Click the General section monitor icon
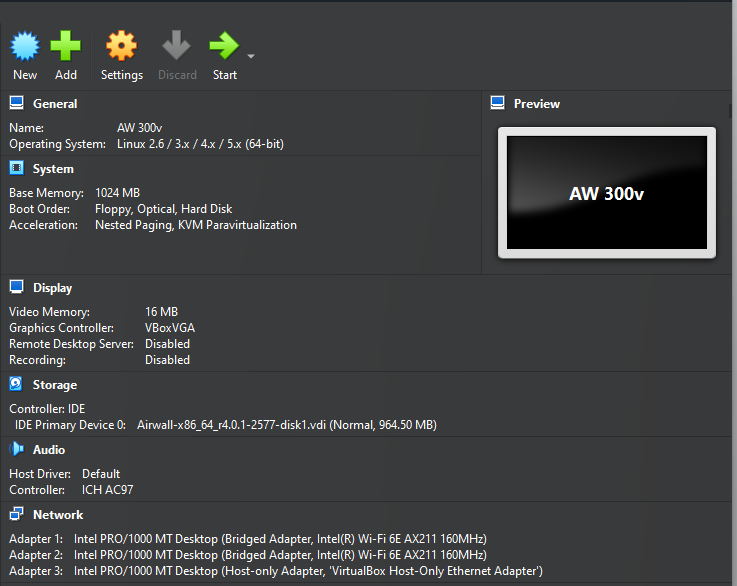The image size is (737, 586). coord(16,103)
